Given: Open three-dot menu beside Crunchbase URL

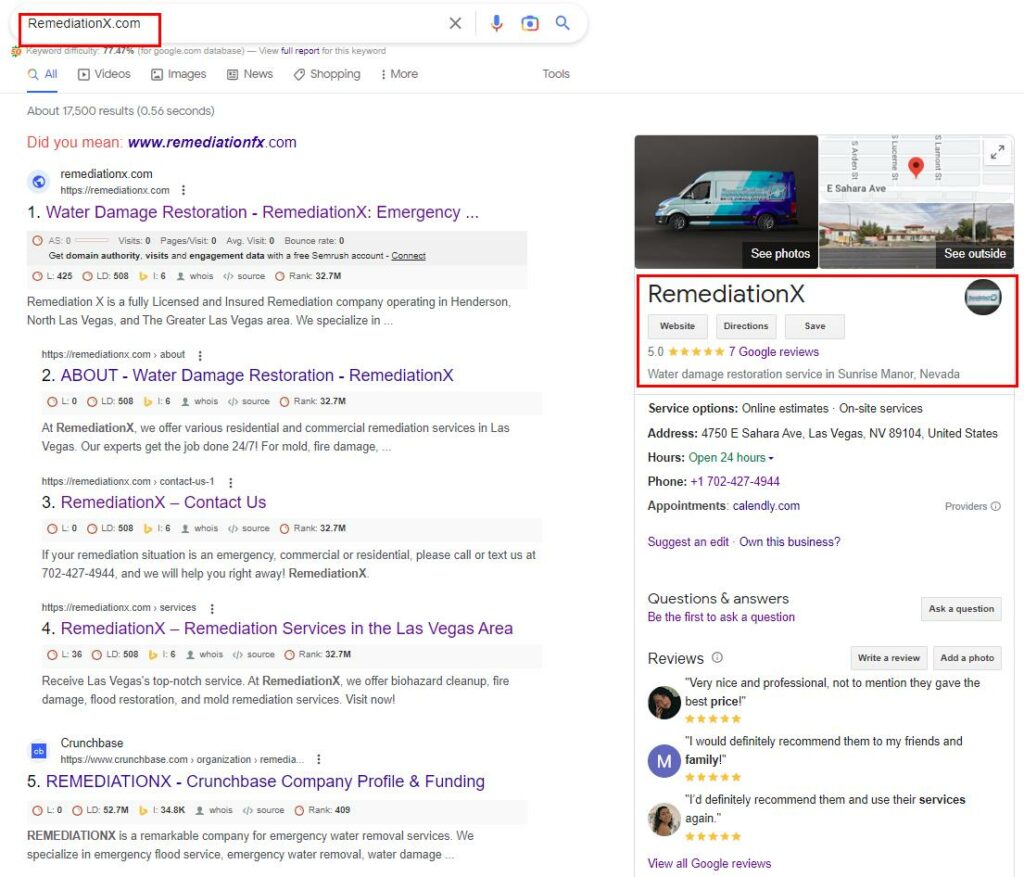Looking at the screenshot, I should pos(319,759).
